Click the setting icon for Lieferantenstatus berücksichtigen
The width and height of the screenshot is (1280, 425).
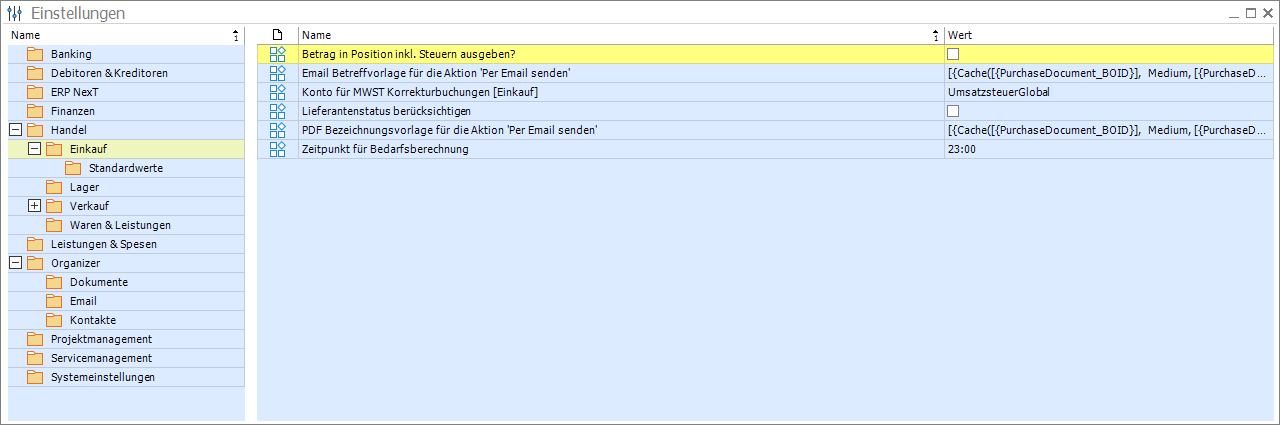pos(278,111)
